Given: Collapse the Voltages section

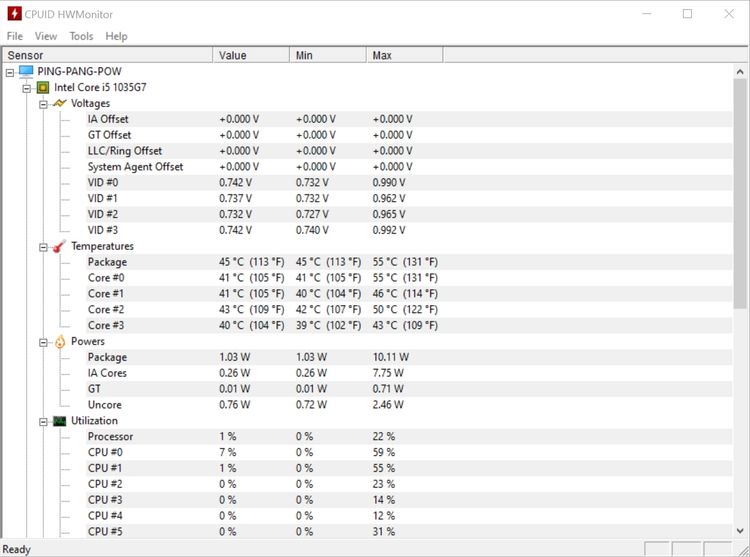Looking at the screenshot, I should pos(43,104).
